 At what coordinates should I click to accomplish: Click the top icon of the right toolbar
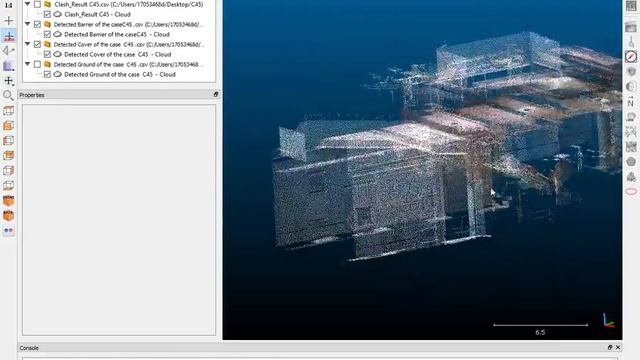(x=631, y=6)
